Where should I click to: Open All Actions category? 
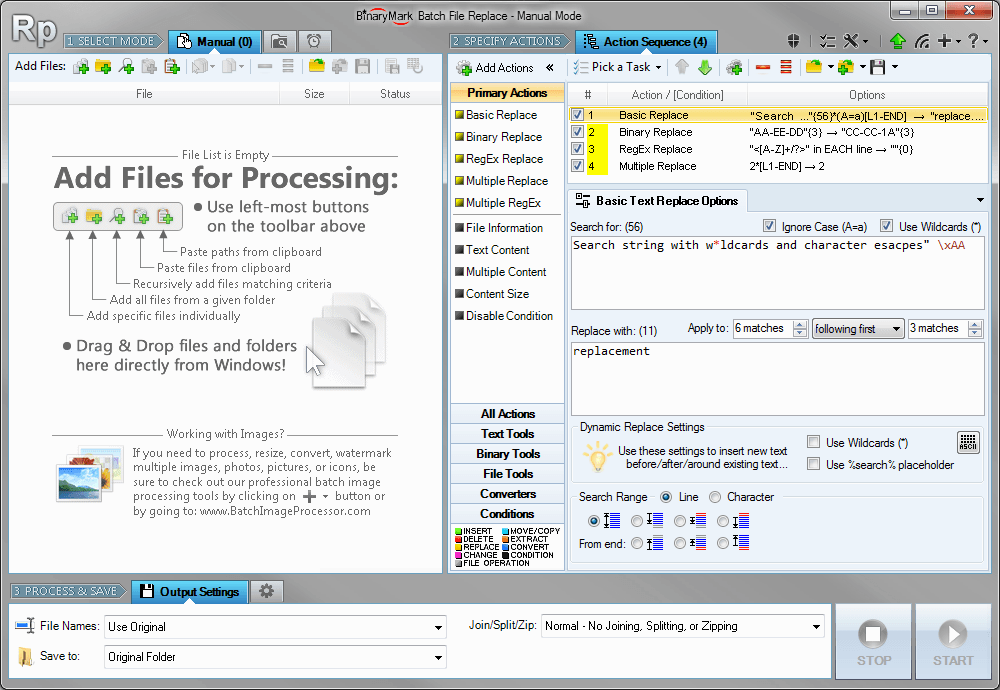[508, 414]
